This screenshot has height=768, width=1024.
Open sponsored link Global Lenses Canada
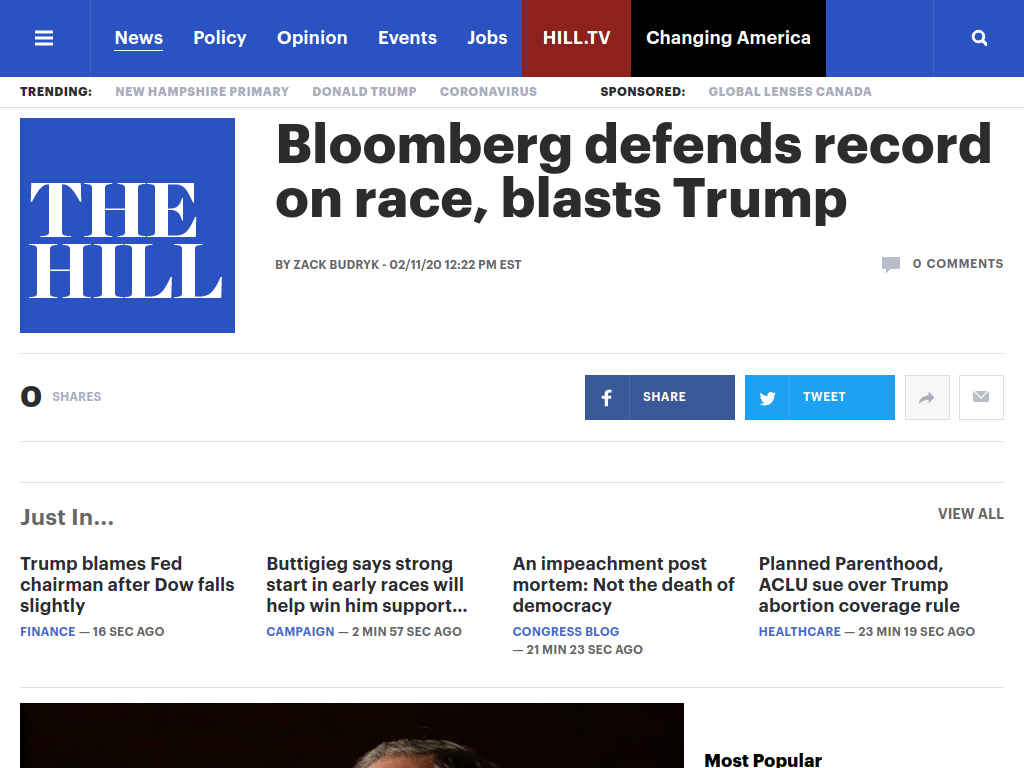pyautogui.click(x=790, y=91)
